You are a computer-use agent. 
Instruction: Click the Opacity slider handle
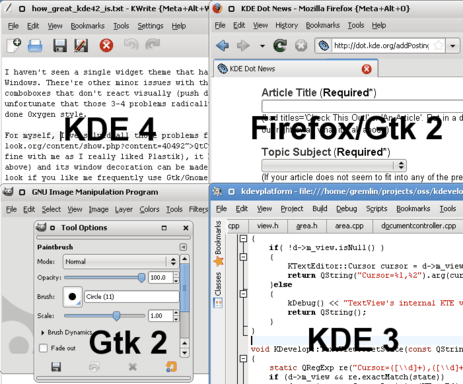(x=142, y=277)
